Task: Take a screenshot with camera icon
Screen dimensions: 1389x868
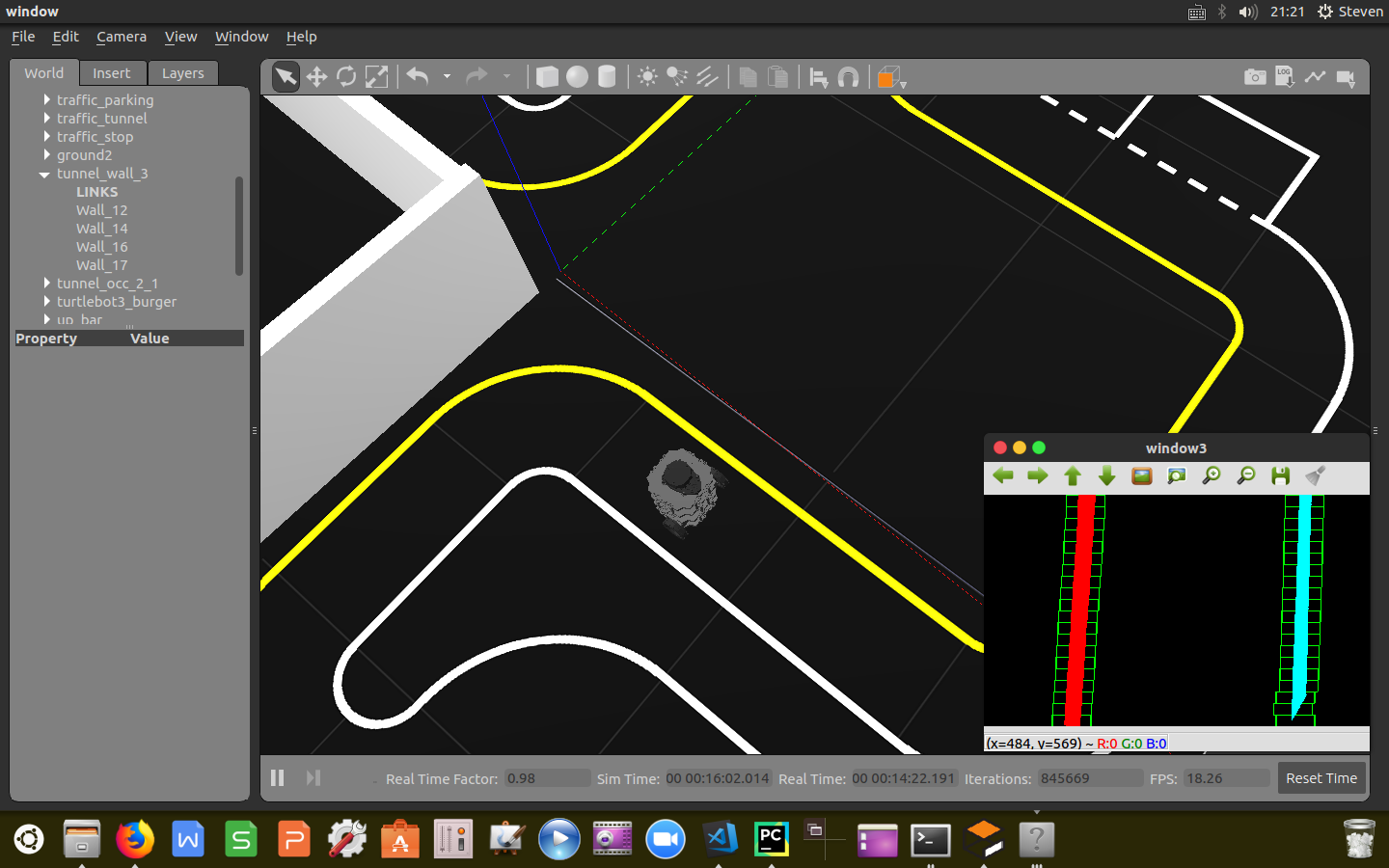Action: pyautogui.click(x=1255, y=77)
